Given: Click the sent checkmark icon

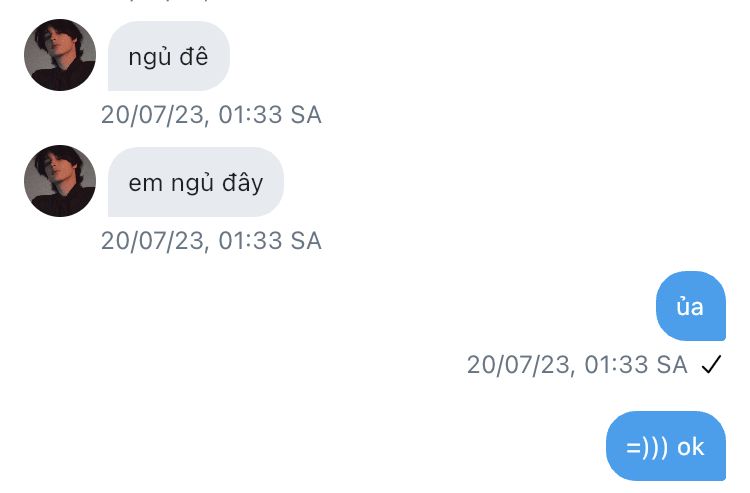Looking at the screenshot, I should click(x=711, y=365).
